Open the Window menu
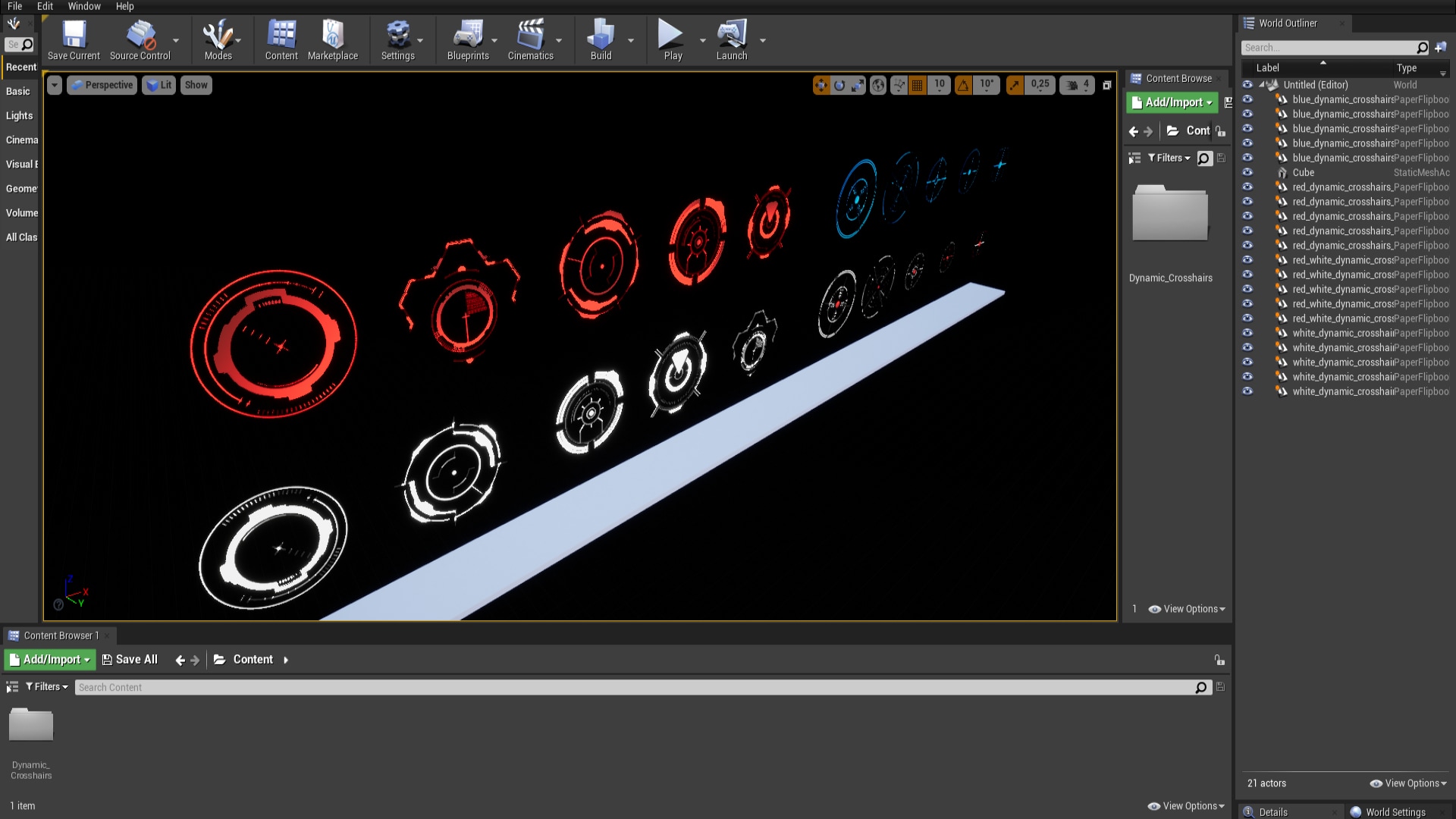The image size is (1456, 819). click(83, 6)
